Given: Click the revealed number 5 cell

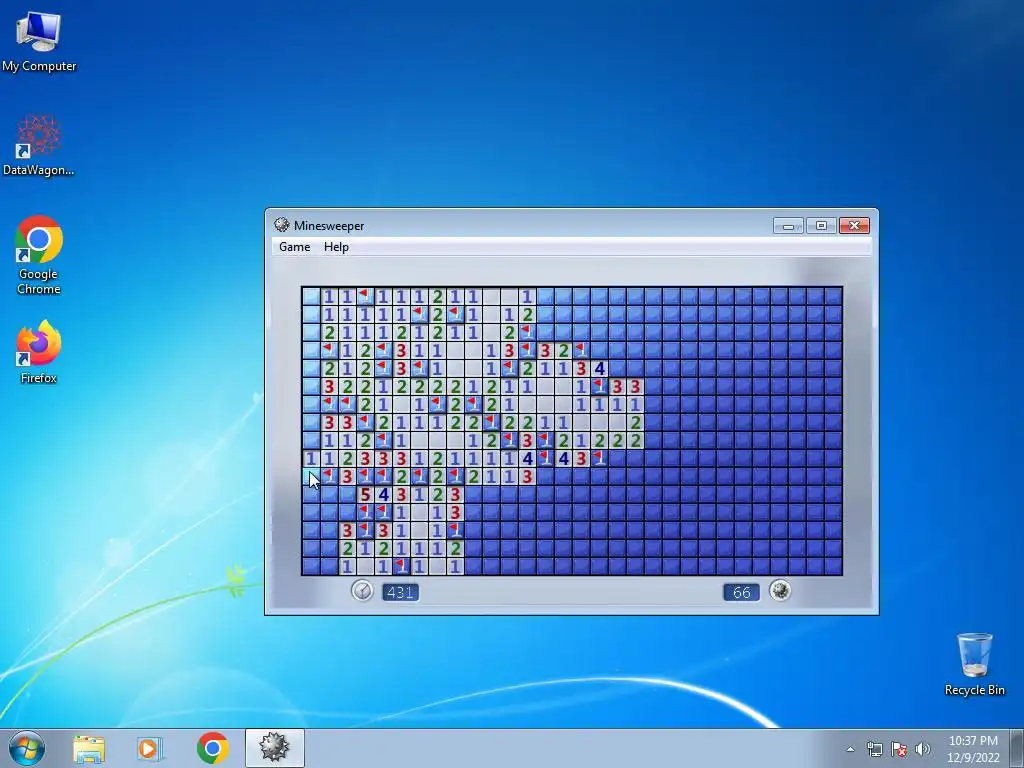Looking at the screenshot, I should click(x=365, y=494).
